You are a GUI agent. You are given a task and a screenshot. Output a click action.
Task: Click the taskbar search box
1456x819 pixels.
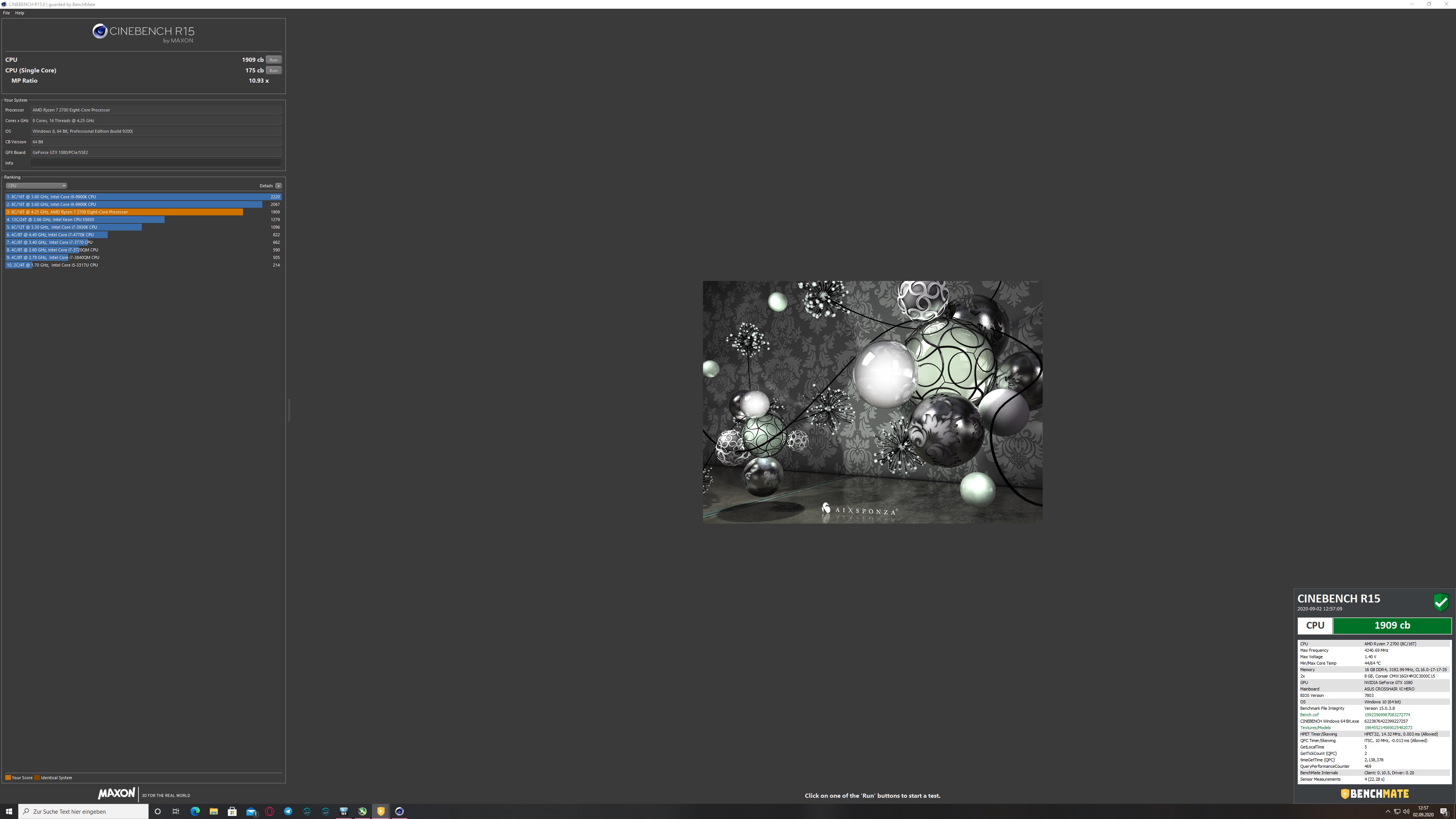[x=83, y=812]
